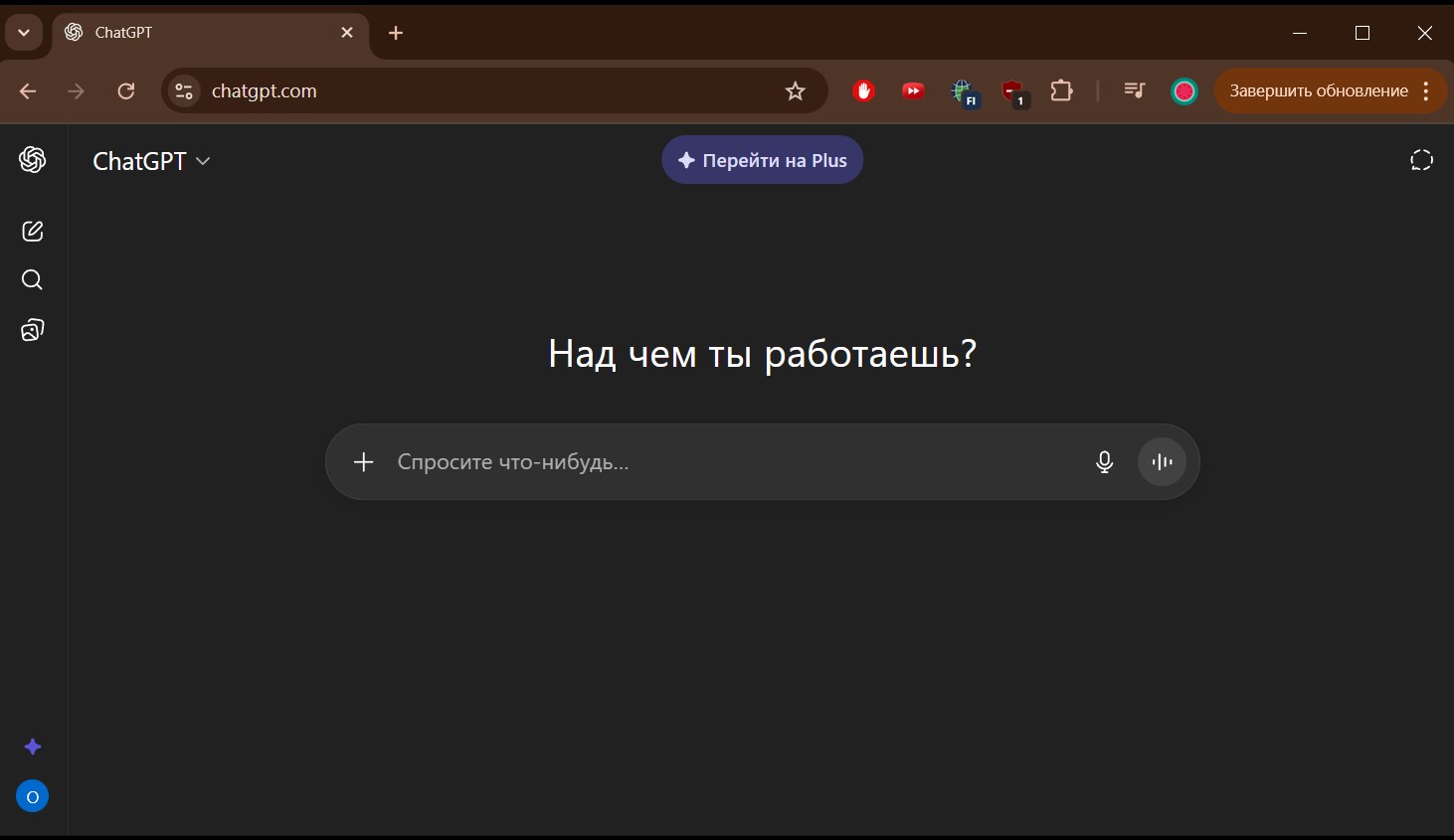This screenshot has width=1454, height=840.
Task: Start voice mode with the waveform icon
Action: pyautogui.click(x=1162, y=461)
